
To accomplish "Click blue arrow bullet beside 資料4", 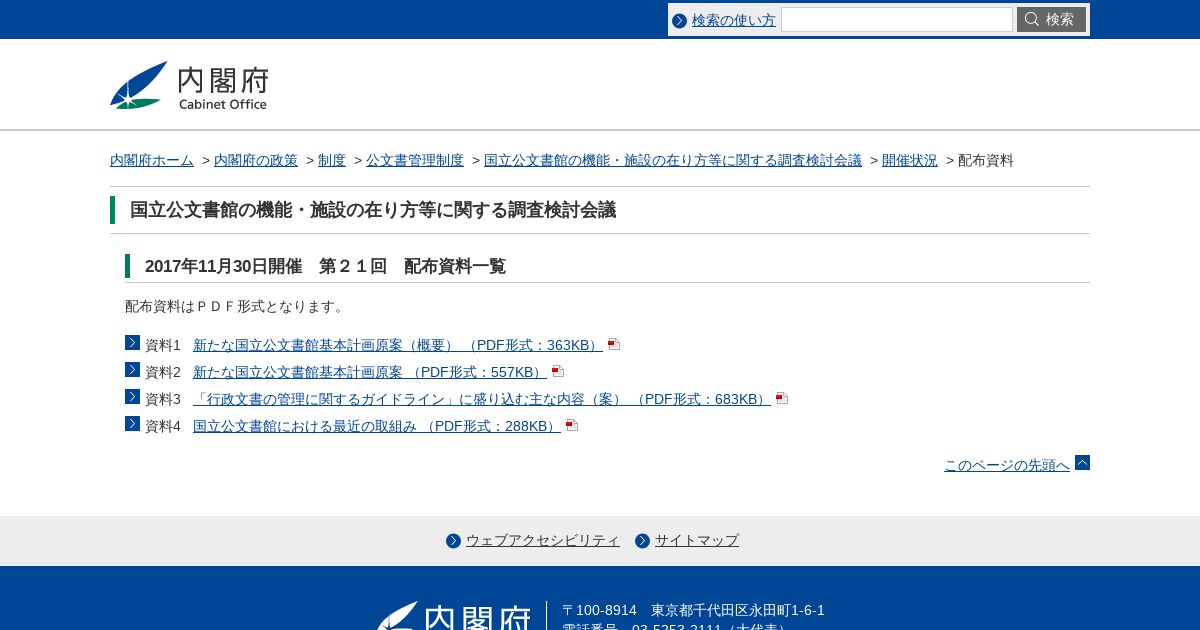I will pos(132,424).
